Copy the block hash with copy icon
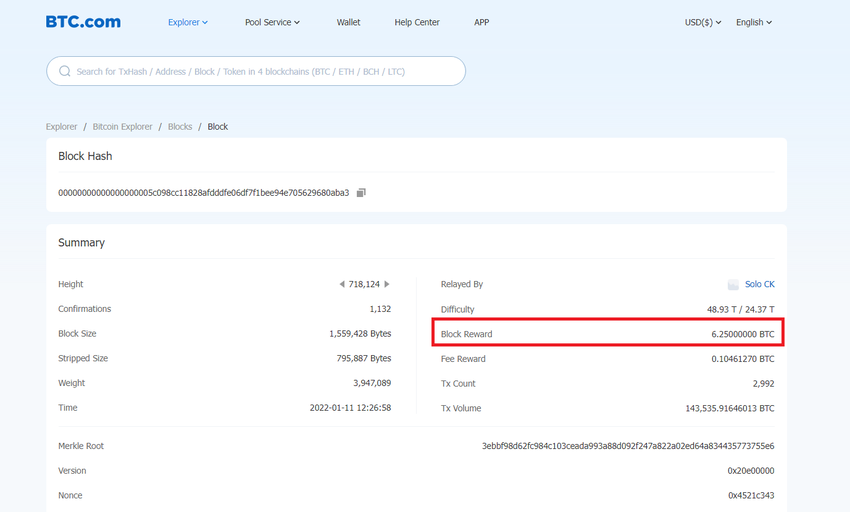The height and width of the screenshot is (512, 850). pos(361,193)
